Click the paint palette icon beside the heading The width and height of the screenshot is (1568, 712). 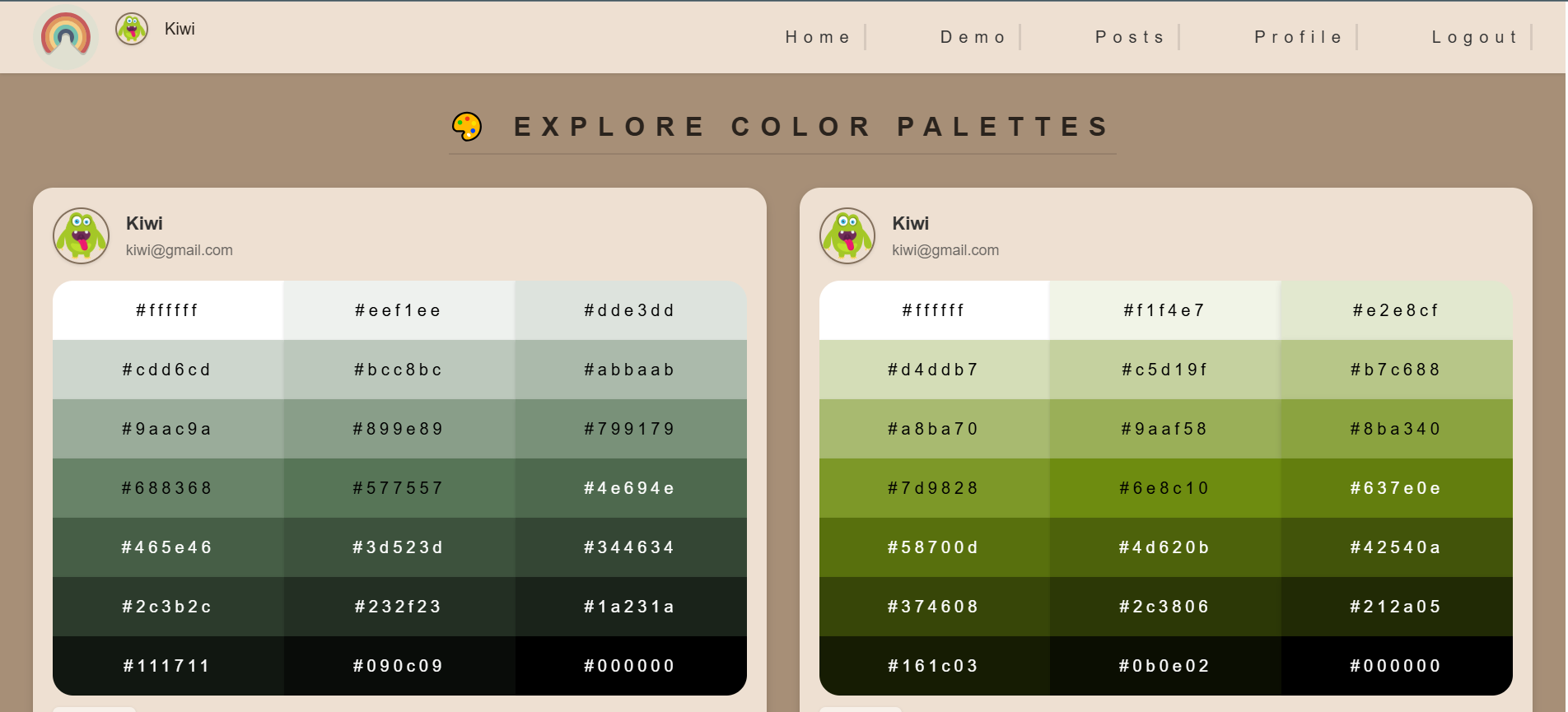coord(467,127)
